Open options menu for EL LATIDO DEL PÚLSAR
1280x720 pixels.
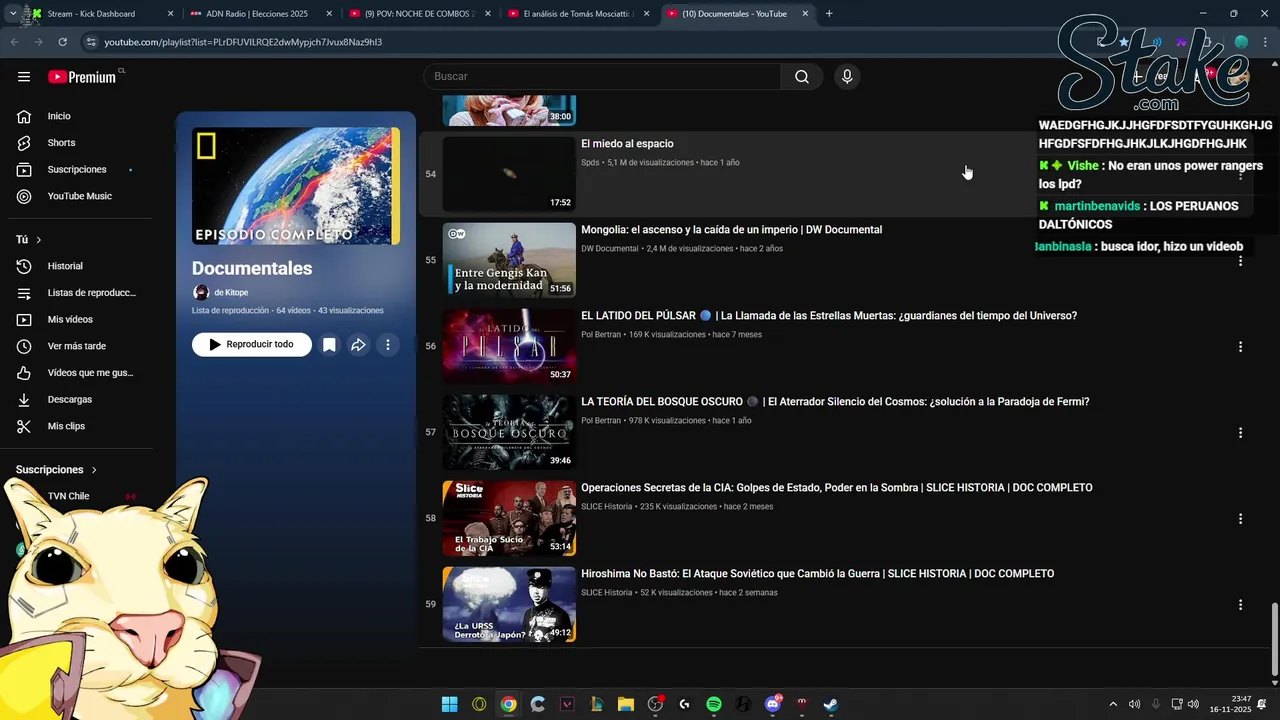pyautogui.click(x=1240, y=347)
